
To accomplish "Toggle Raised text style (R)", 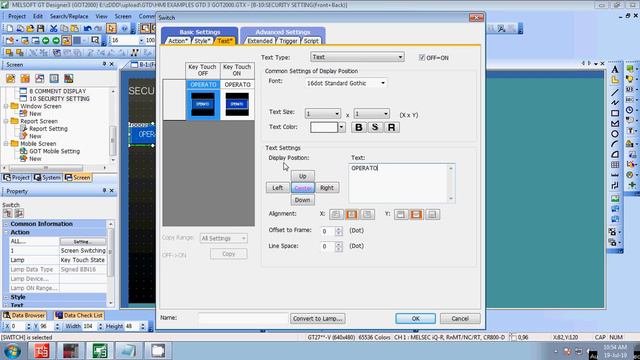I will pyautogui.click(x=391, y=127).
